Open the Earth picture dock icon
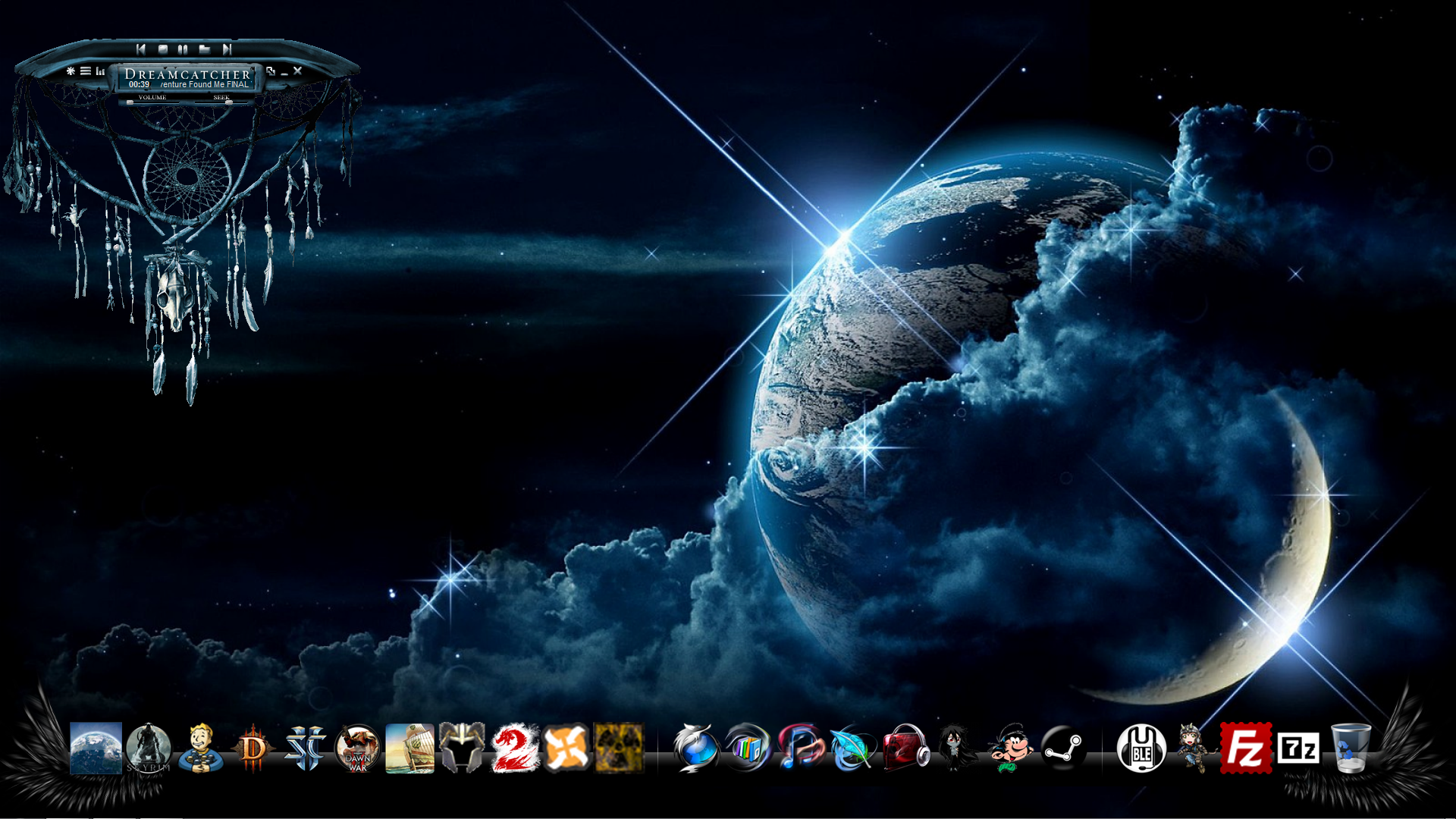The height and width of the screenshot is (819, 1456). point(96,748)
